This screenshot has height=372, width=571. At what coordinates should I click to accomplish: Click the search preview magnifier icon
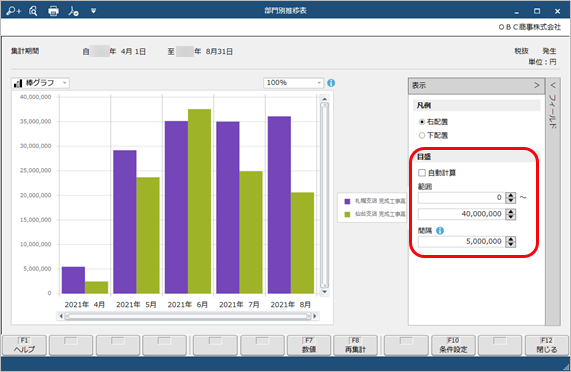pyautogui.click(x=33, y=11)
